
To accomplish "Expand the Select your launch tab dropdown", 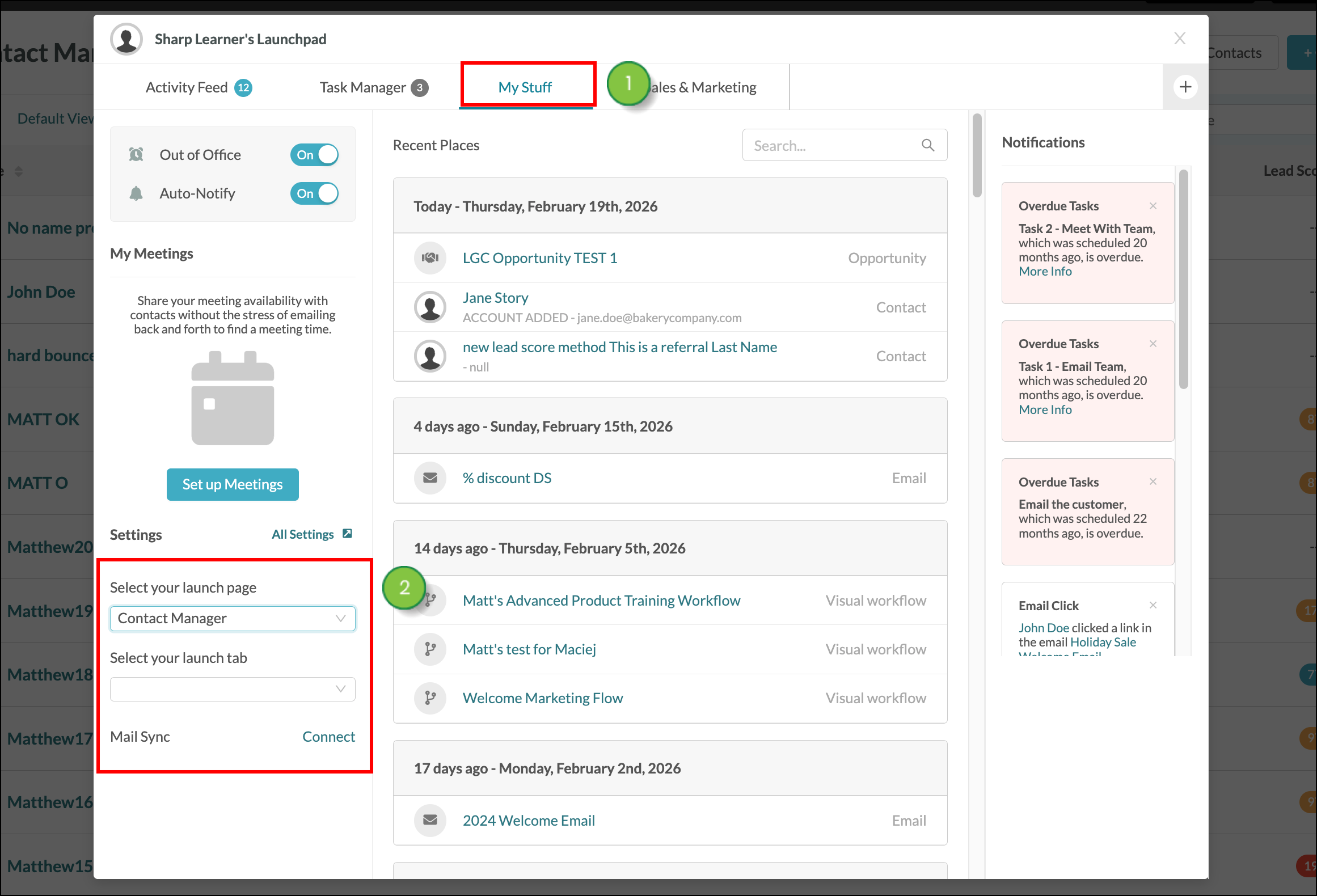I will 233,689.
